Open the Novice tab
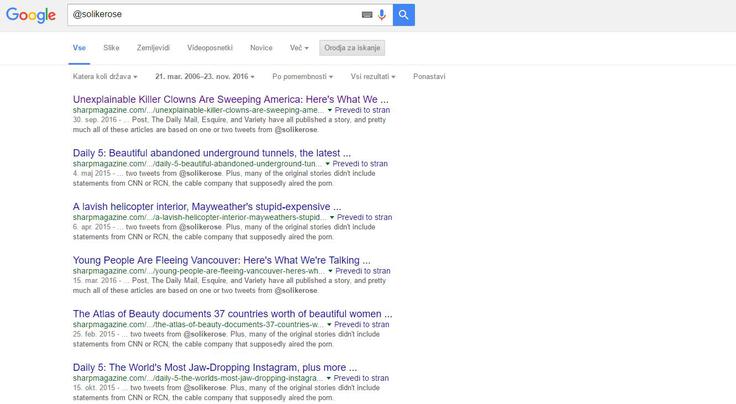This screenshot has height=404, width=736. (261, 48)
